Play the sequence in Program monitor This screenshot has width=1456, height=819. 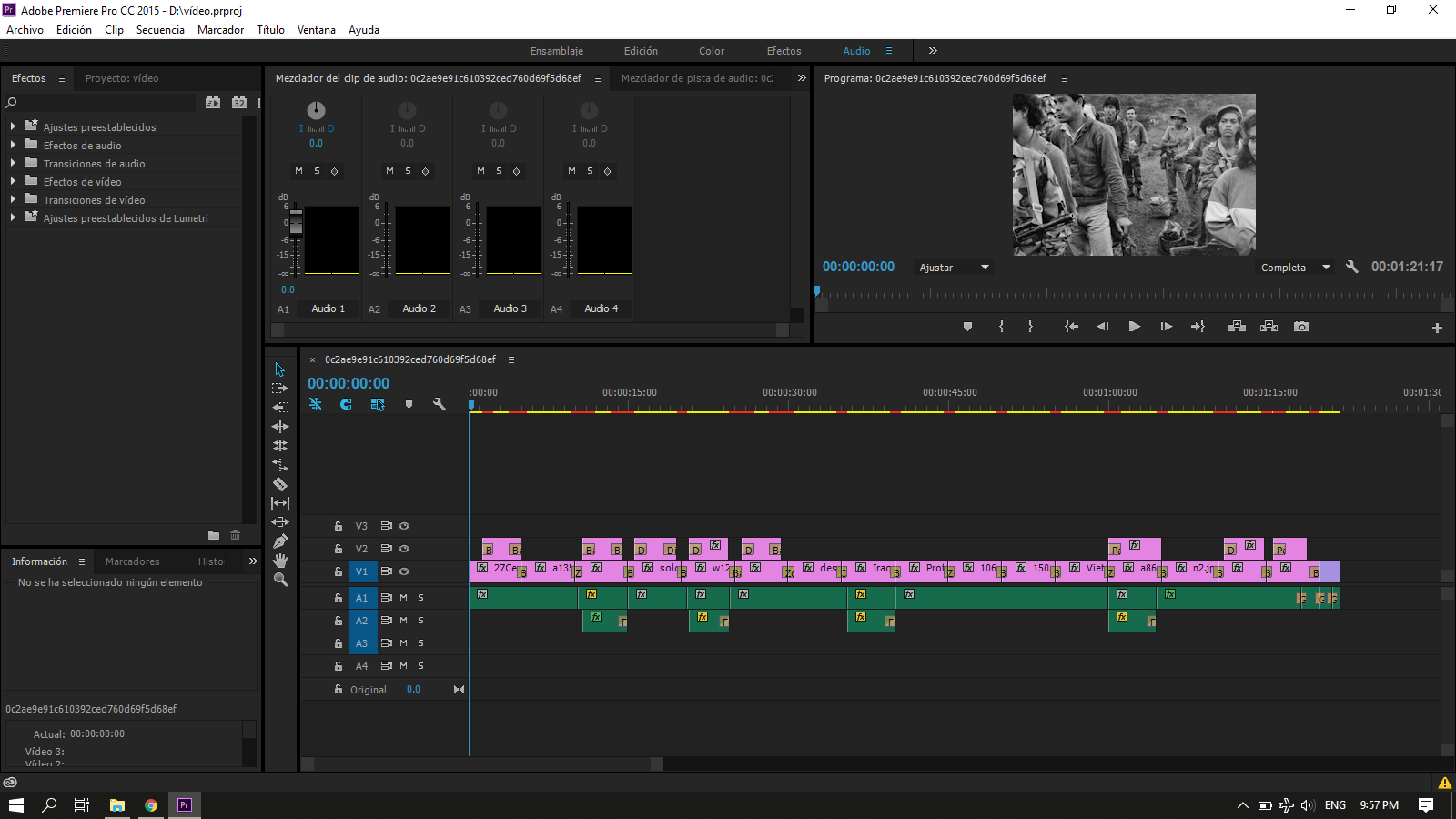tap(1135, 327)
